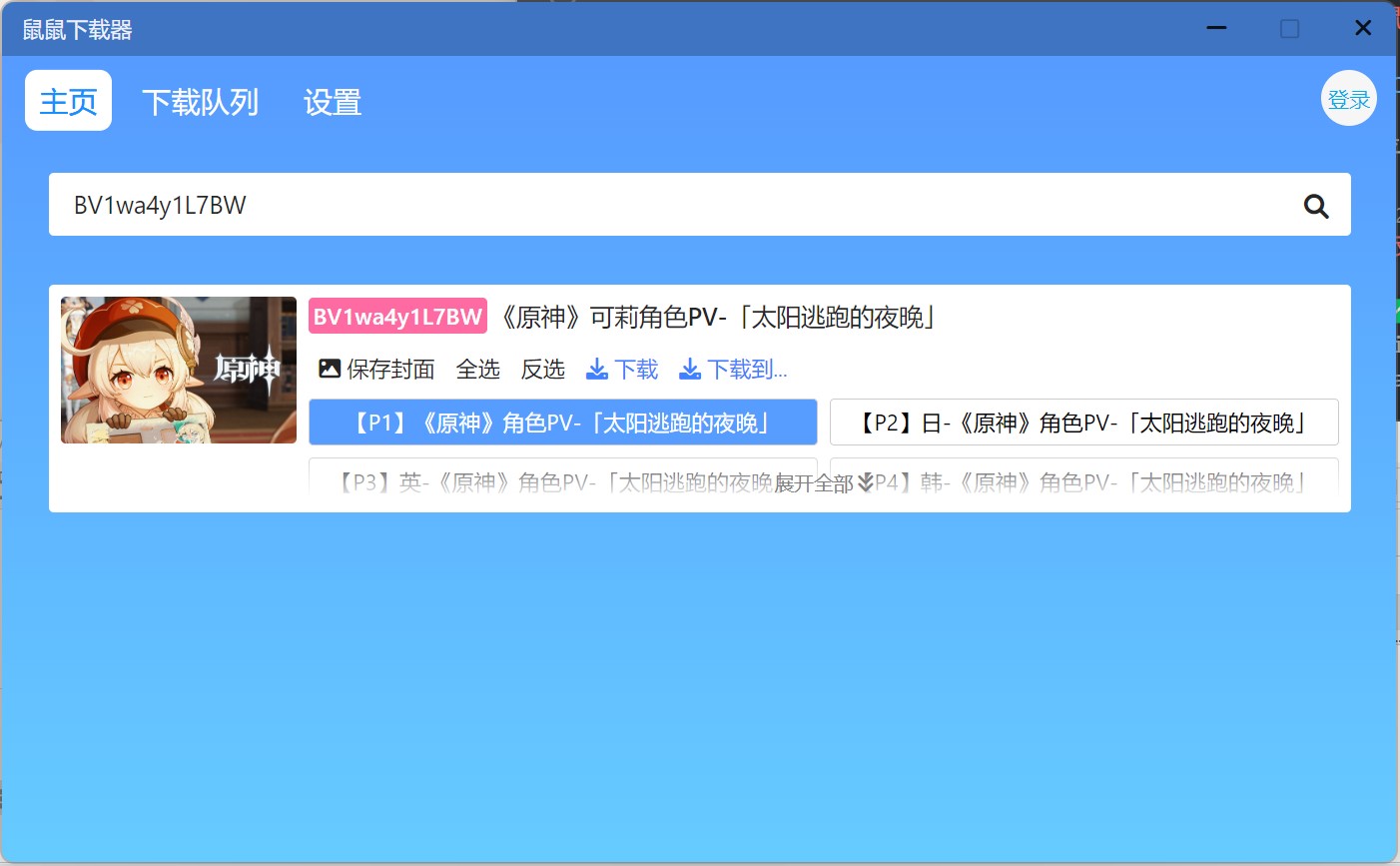Image resolution: width=1400 pixels, height=866 pixels.
Task: Expand all parts with 展开全部
Action: pos(824,483)
